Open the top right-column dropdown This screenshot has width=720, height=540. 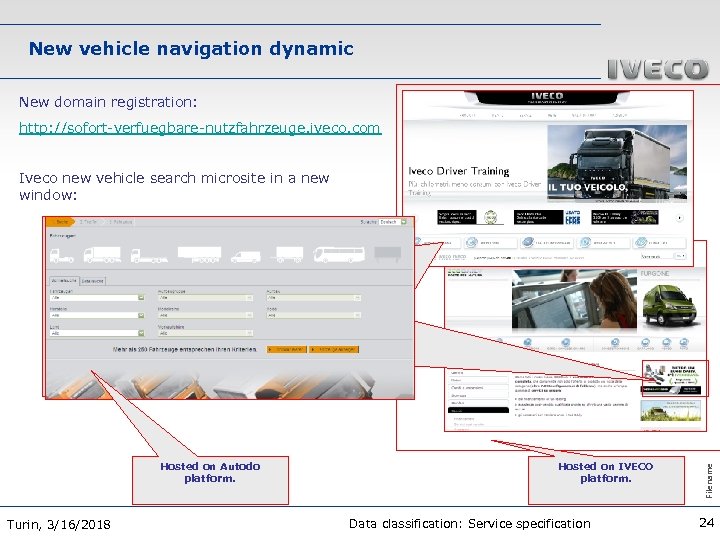[x=314, y=298]
